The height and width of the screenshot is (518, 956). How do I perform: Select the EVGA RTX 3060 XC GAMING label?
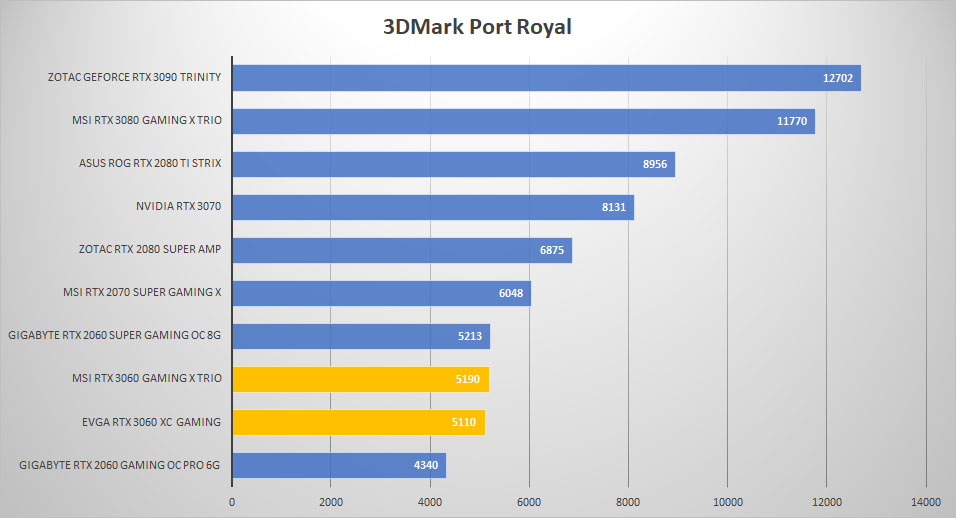151,422
